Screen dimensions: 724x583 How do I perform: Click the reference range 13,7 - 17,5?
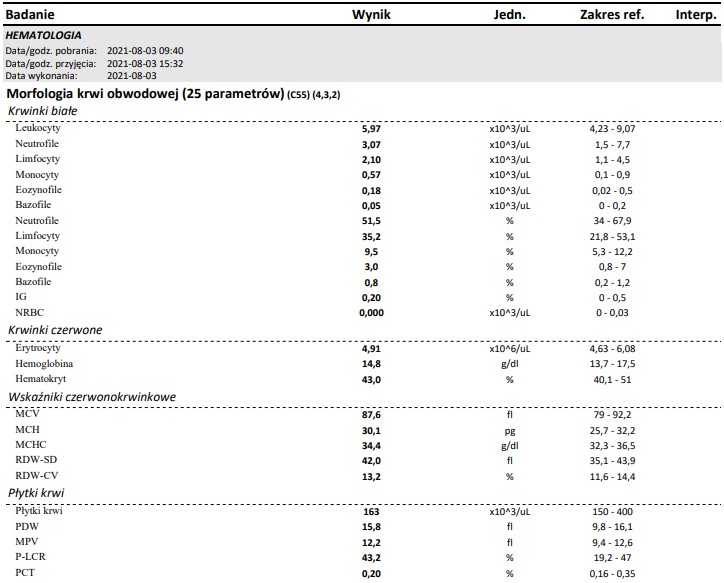pos(612,364)
